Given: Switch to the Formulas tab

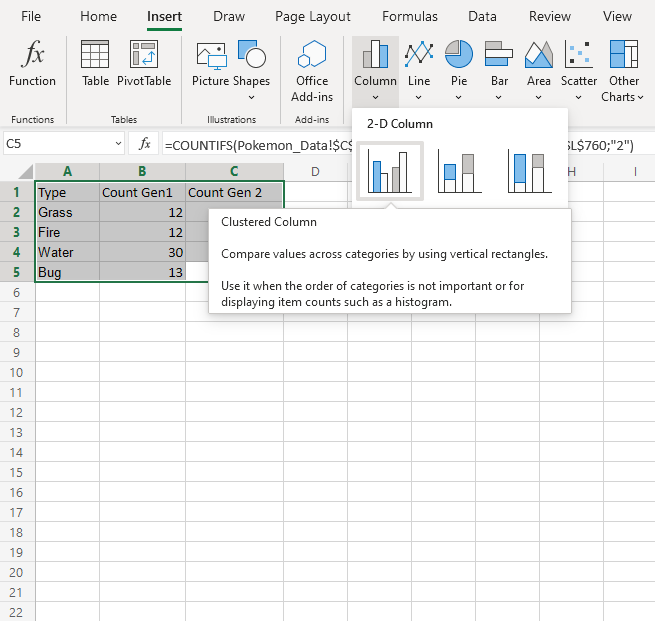Looking at the screenshot, I should click(x=409, y=16).
